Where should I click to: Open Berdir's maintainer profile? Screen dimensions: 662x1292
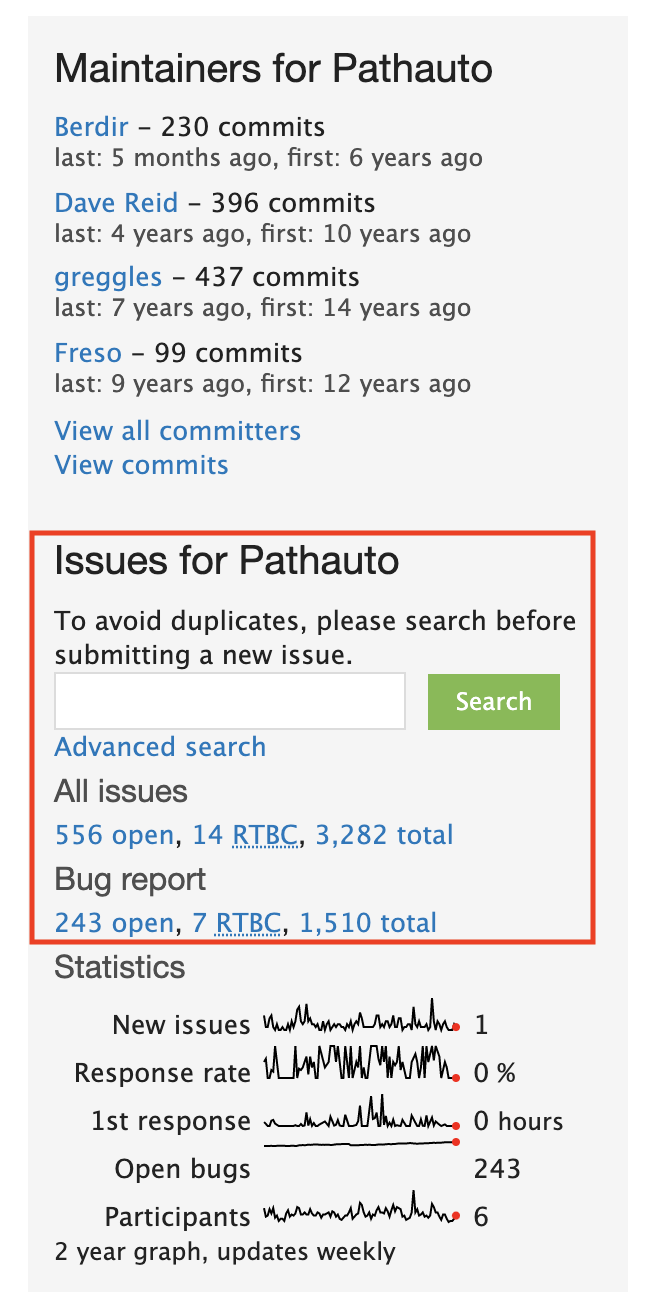(x=92, y=128)
